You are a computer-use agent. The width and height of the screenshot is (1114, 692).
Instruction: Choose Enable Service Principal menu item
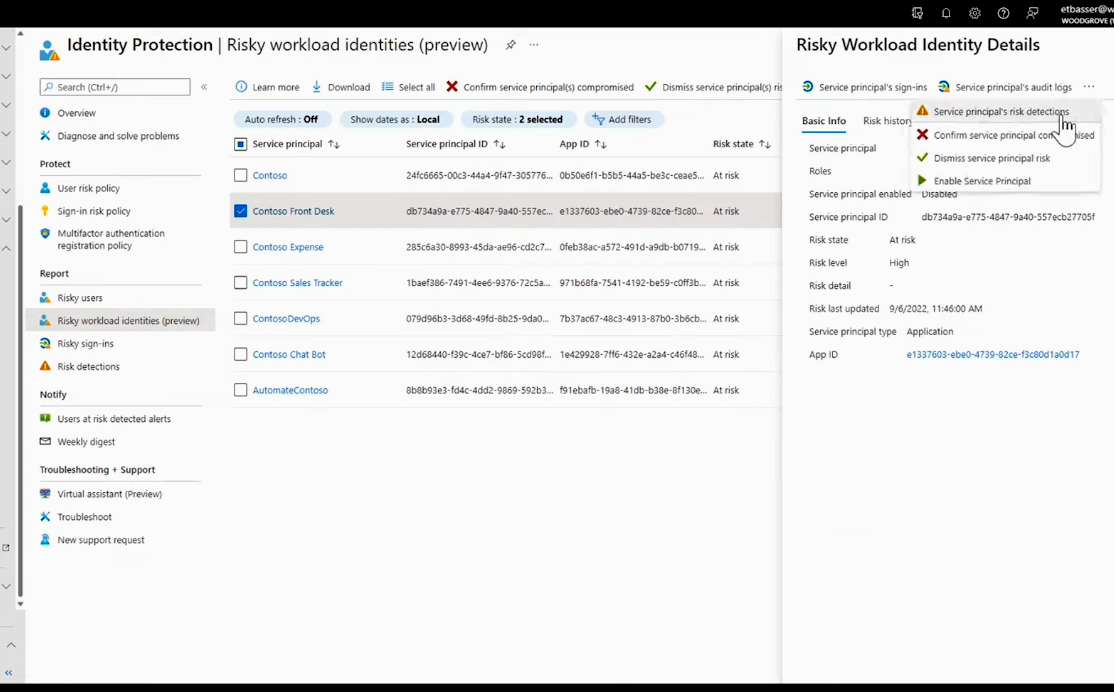pos(1005,181)
